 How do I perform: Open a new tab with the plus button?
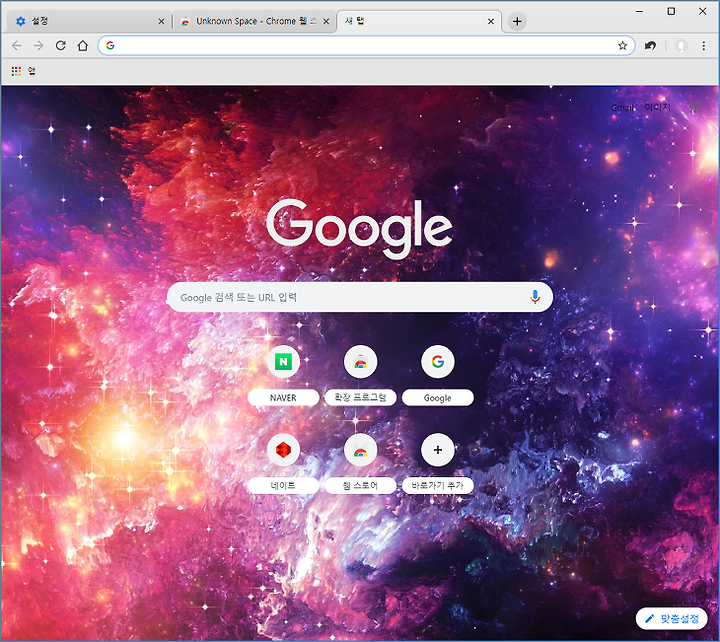click(517, 21)
